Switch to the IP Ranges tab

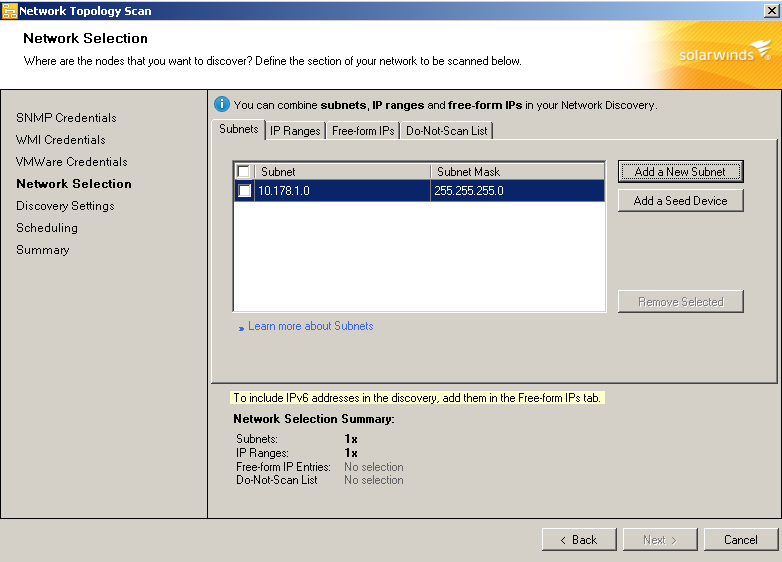(x=295, y=131)
